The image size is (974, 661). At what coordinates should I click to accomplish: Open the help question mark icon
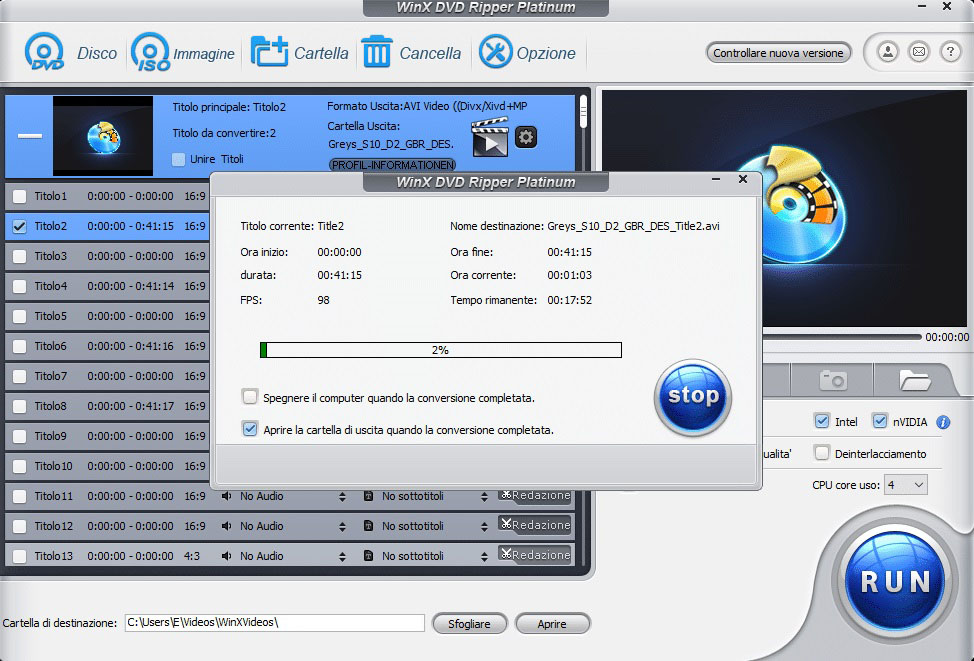[x=949, y=52]
